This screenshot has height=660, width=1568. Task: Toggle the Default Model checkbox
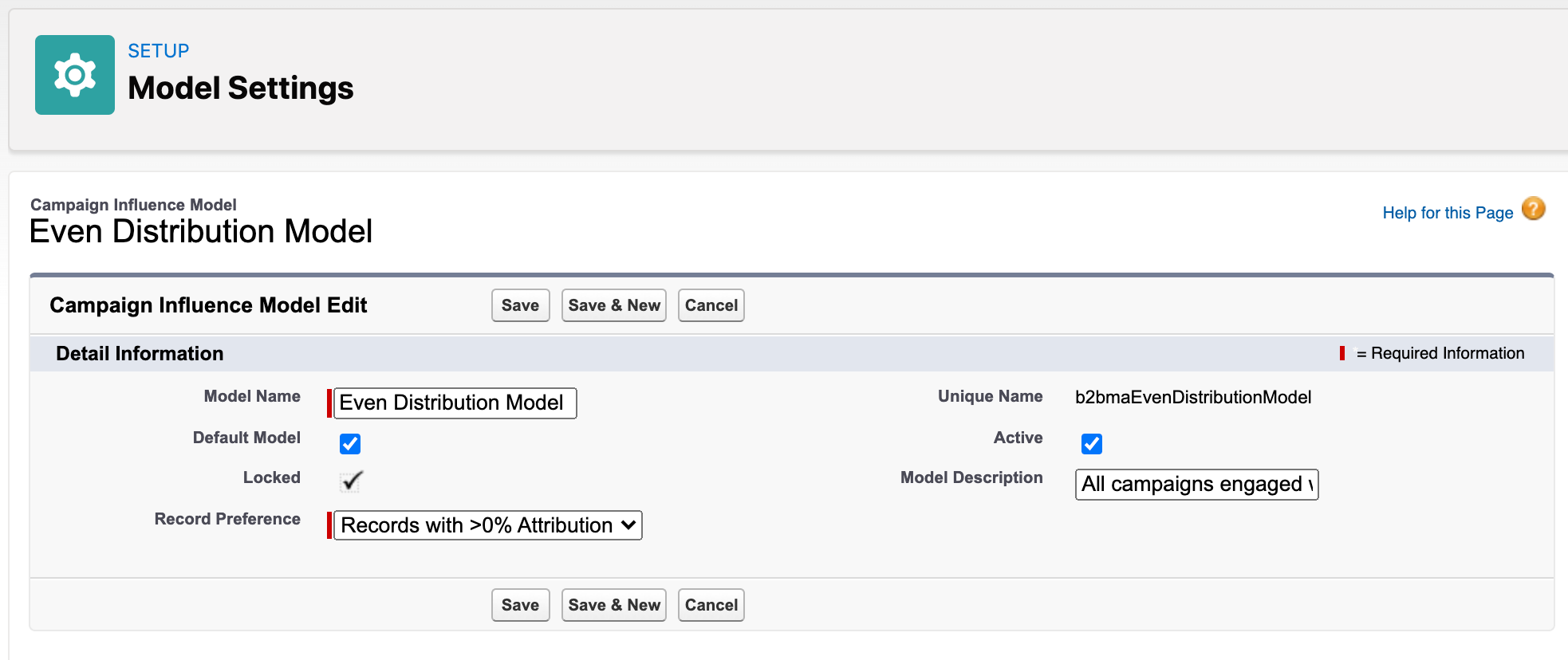(x=350, y=444)
